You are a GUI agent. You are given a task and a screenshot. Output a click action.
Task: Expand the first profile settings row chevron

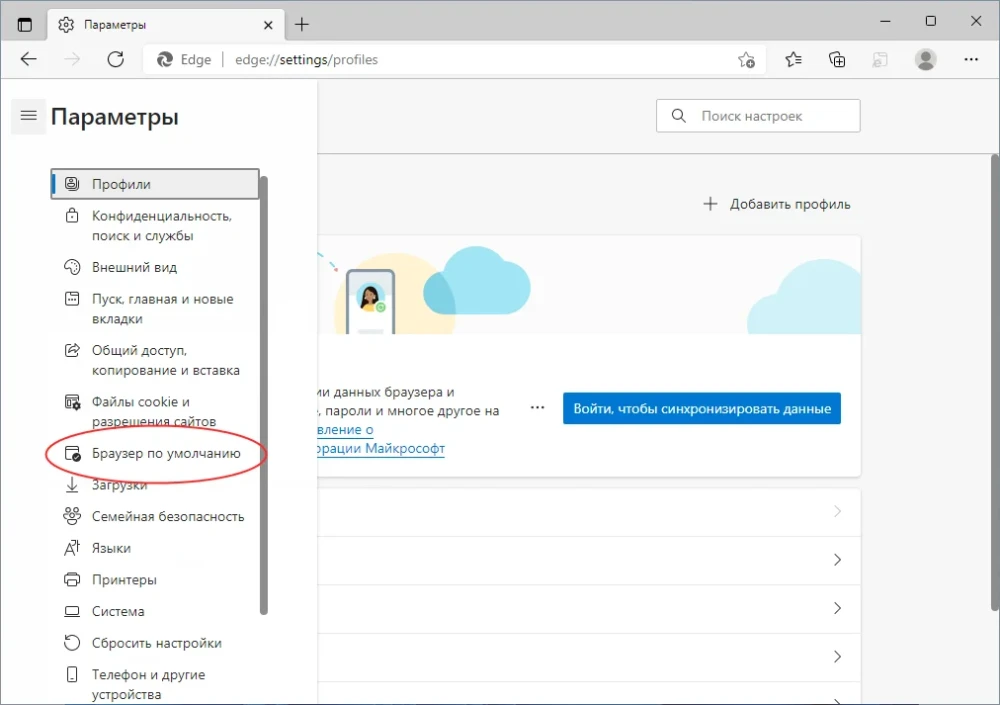[837, 512]
